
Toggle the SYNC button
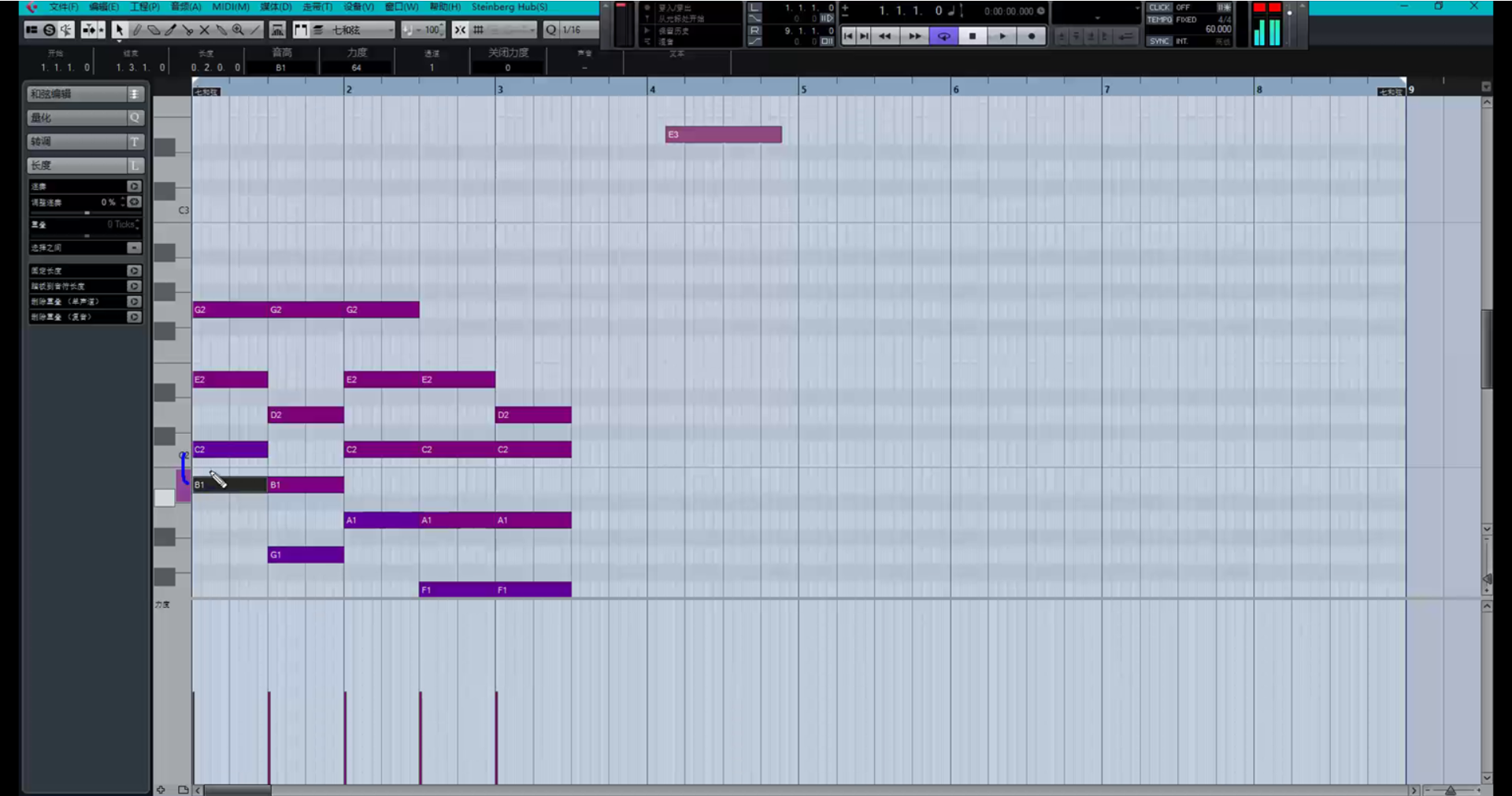tap(1159, 41)
